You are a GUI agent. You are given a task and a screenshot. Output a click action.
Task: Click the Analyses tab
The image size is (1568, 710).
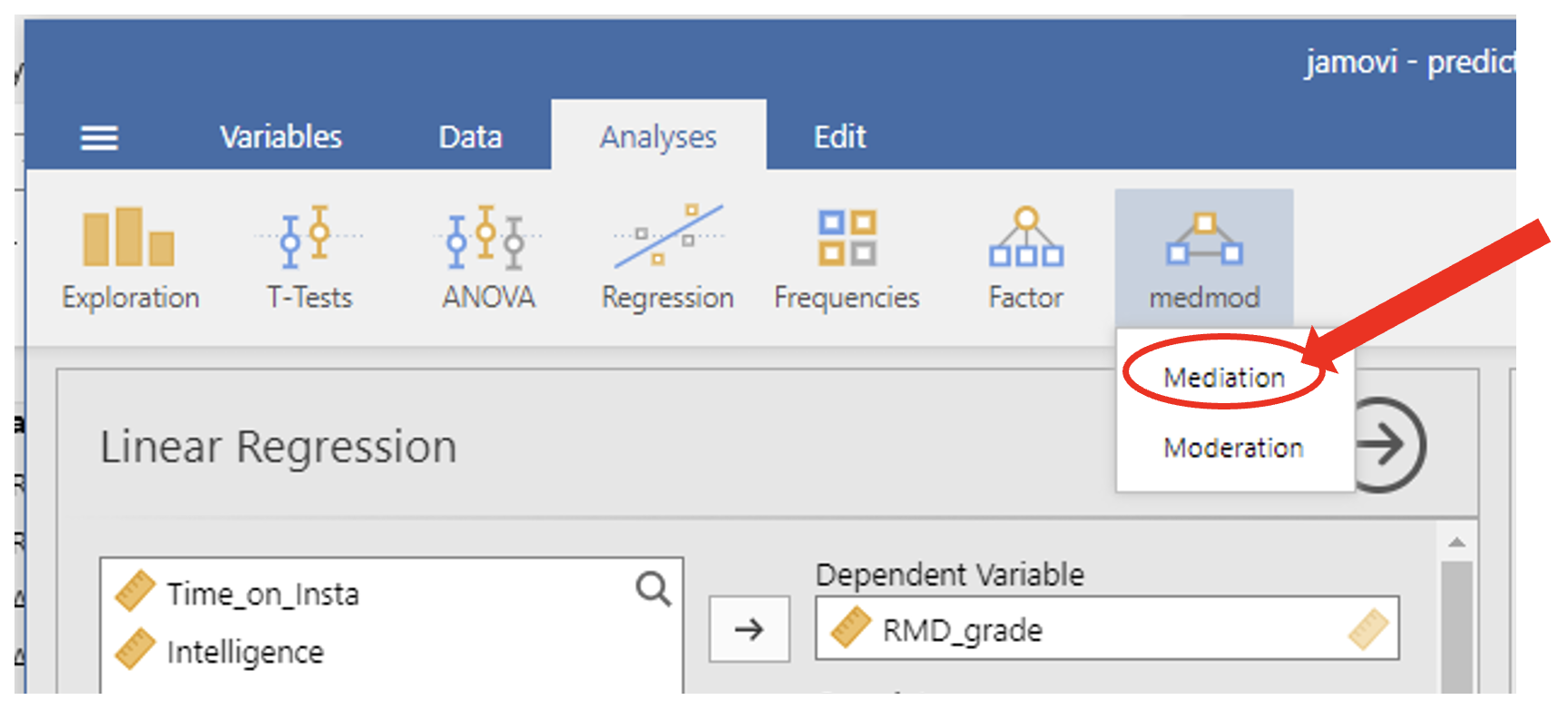(658, 137)
